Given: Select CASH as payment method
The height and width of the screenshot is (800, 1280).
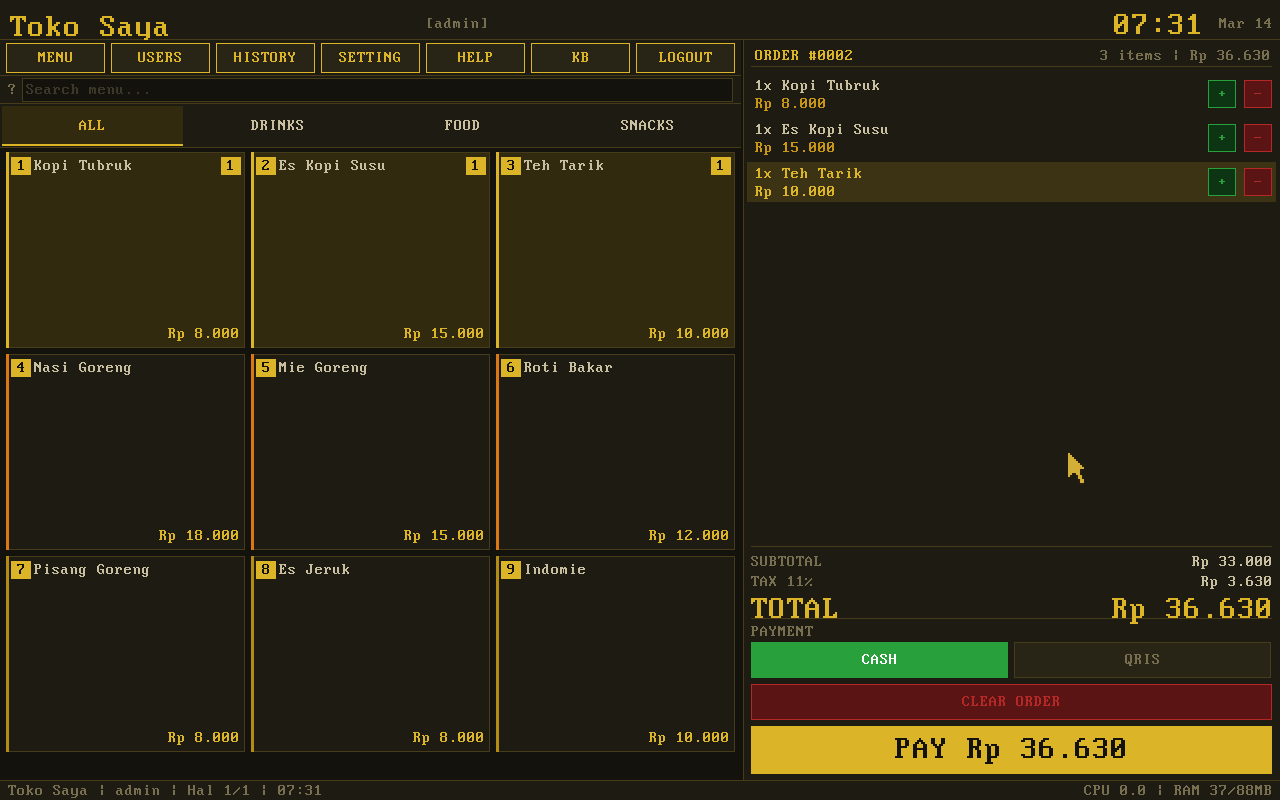Looking at the screenshot, I should click(879, 659).
